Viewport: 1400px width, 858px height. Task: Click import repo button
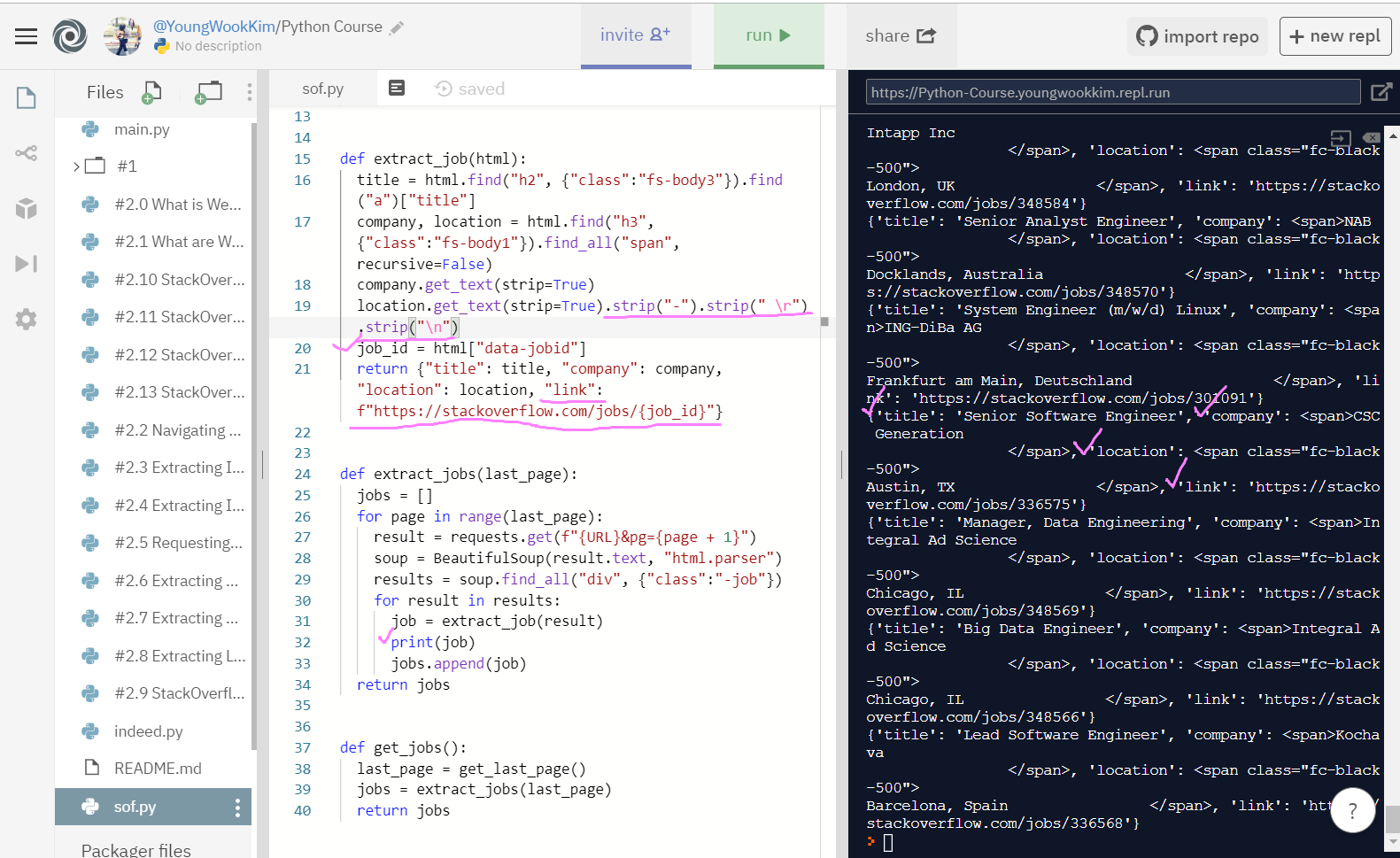(1197, 36)
